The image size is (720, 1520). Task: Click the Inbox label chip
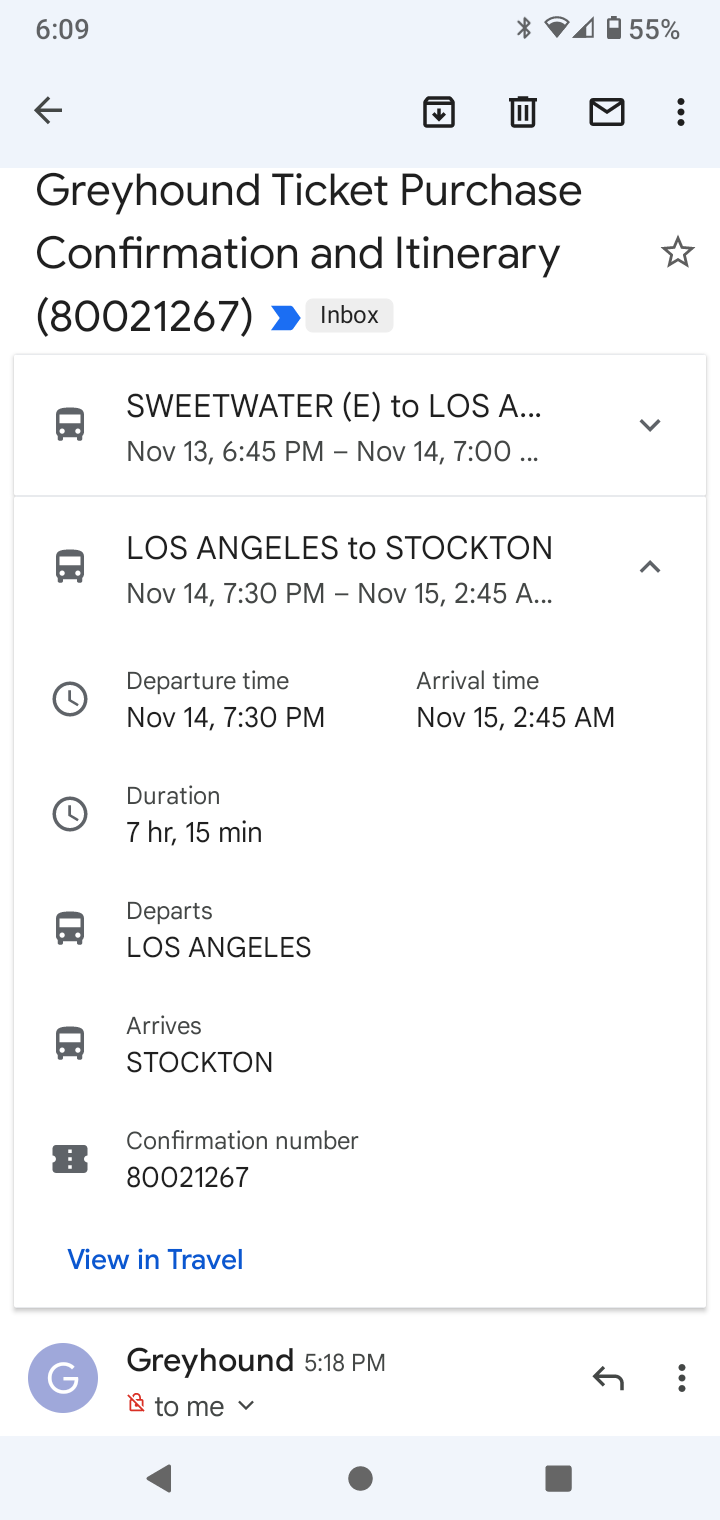[349, 316]
